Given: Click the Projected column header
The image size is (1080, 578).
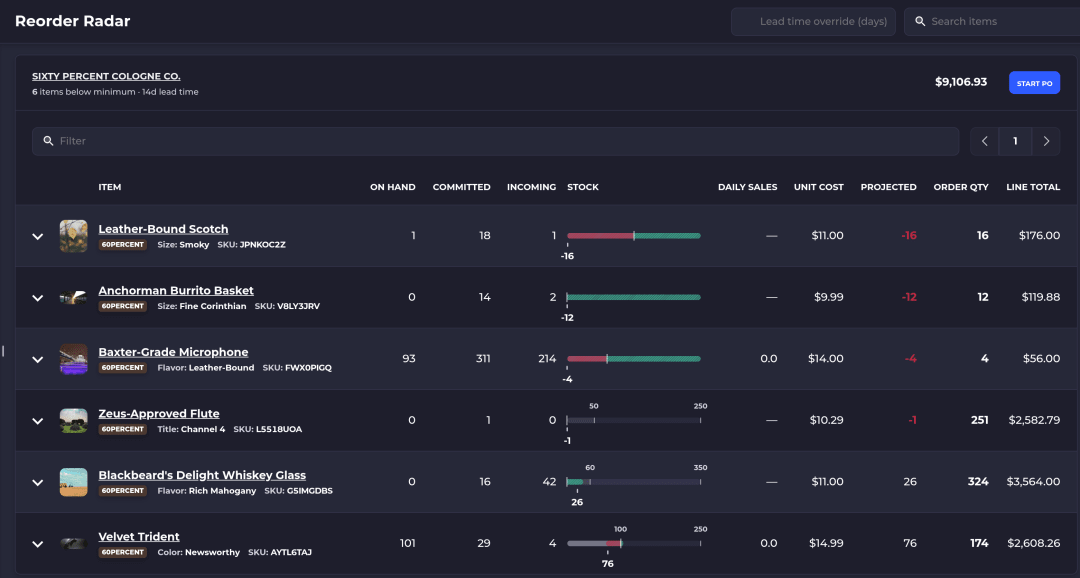Looking at the screenshot, I should coord(889,187).
